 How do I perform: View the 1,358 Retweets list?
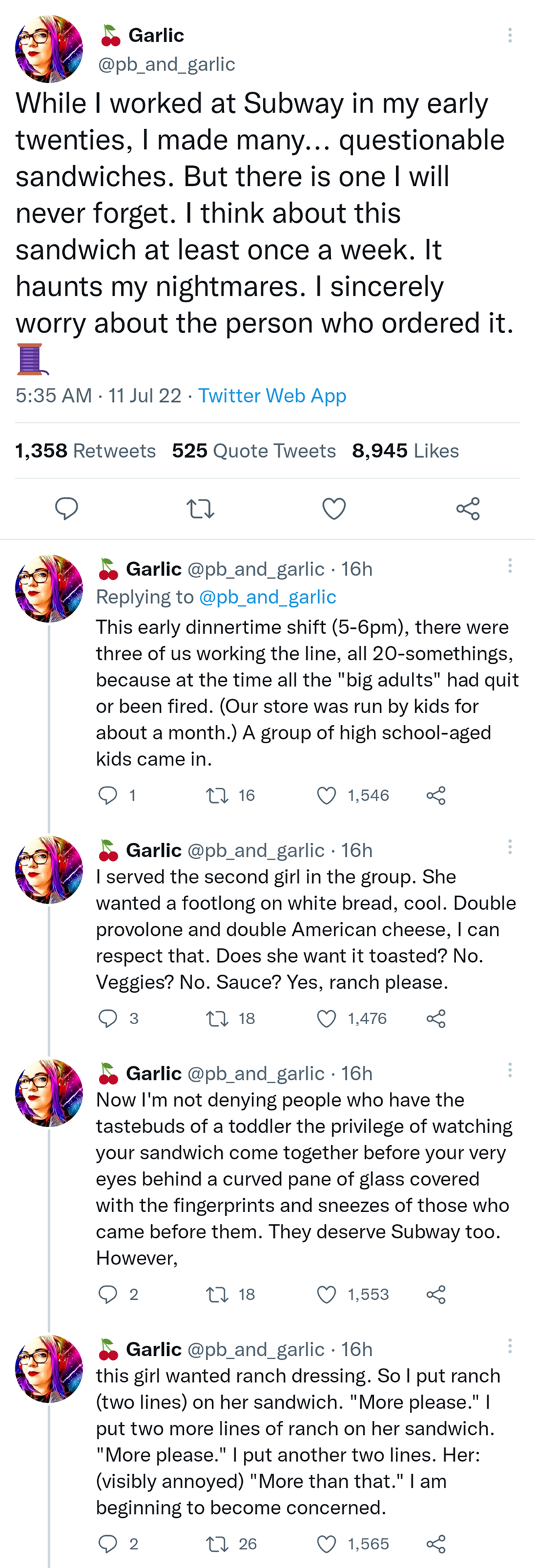tap(85, 451)
